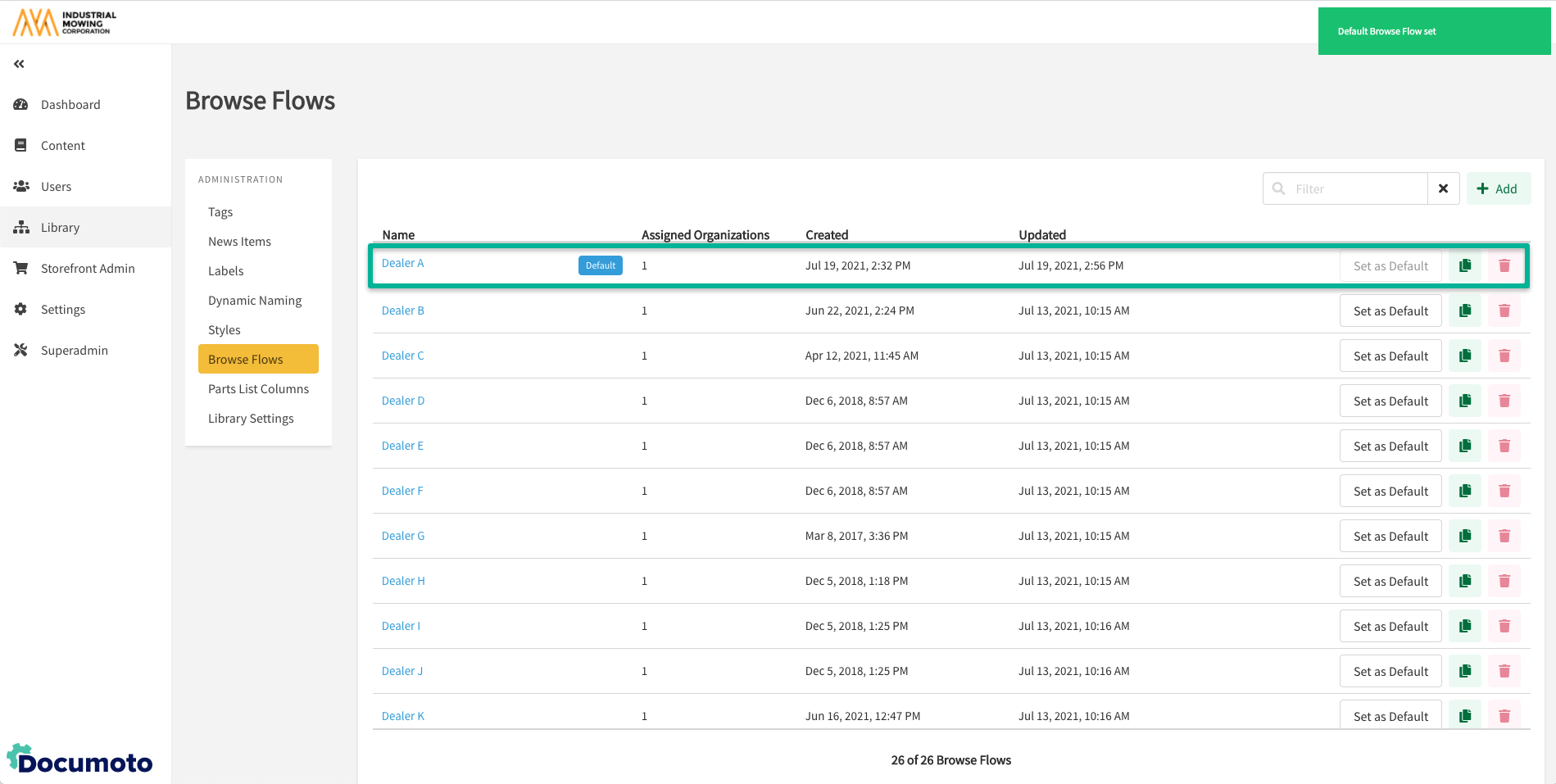Select Parts List Columns in Administration
This screenshot has height=784, width=1556.
pos(258,389)
